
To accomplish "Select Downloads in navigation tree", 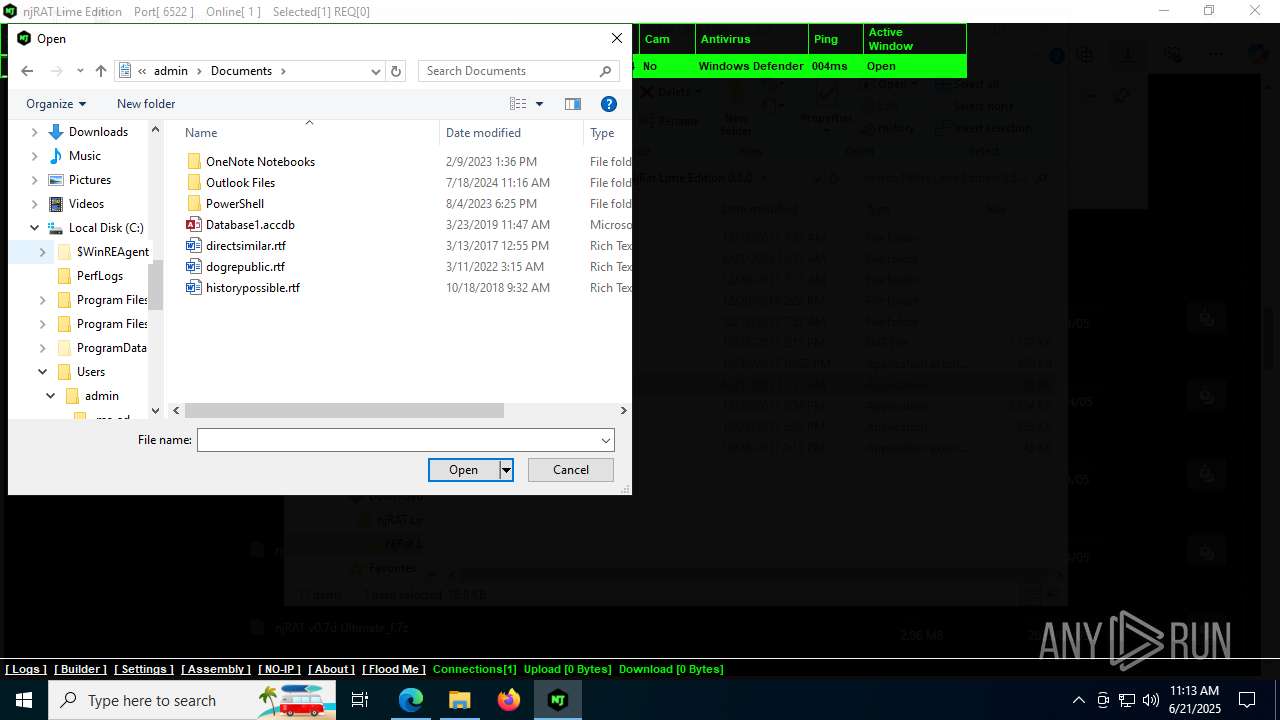I will [98, 132].
